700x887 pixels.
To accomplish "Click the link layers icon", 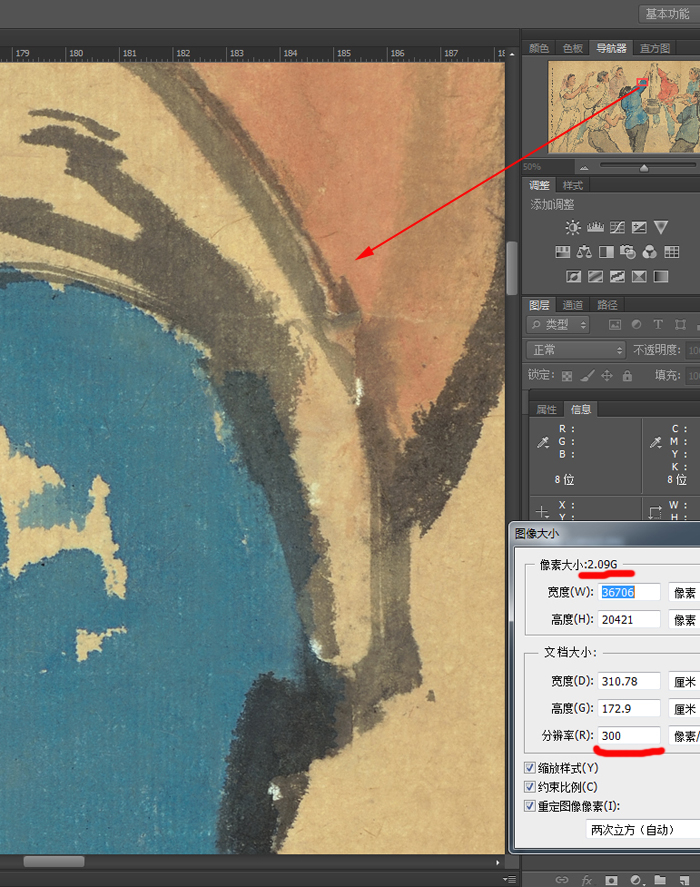I will click(562, 880).
